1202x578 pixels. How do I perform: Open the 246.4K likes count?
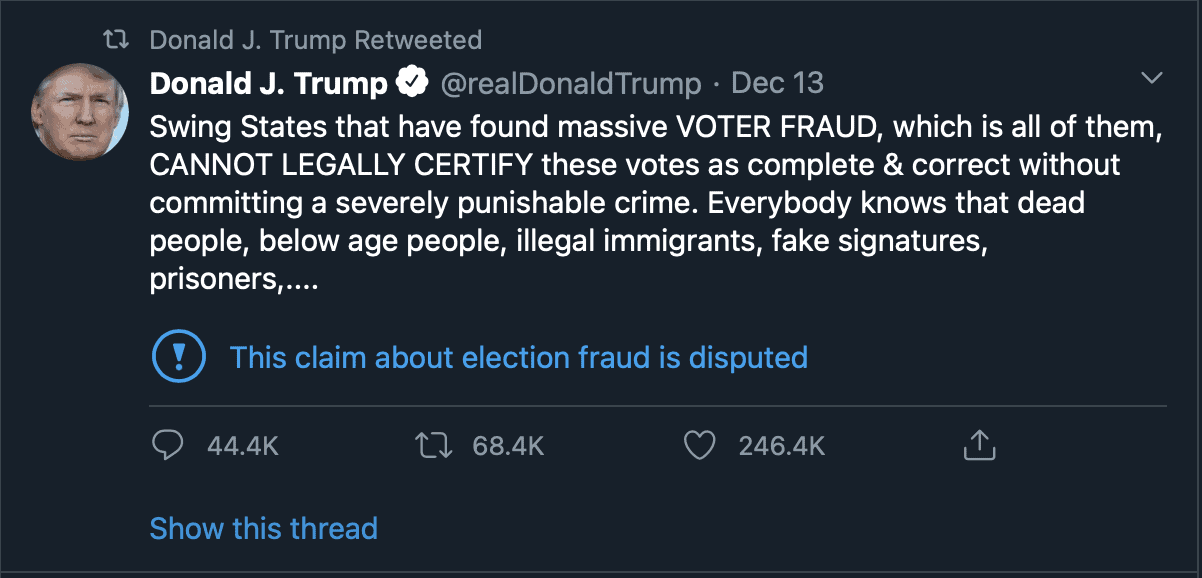pos(782,446)
